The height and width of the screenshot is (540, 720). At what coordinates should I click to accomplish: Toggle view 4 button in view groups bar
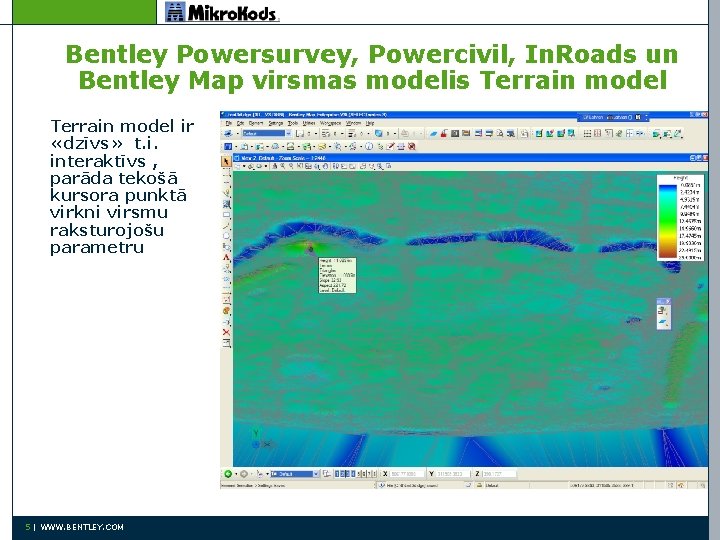tap(353, 474)
